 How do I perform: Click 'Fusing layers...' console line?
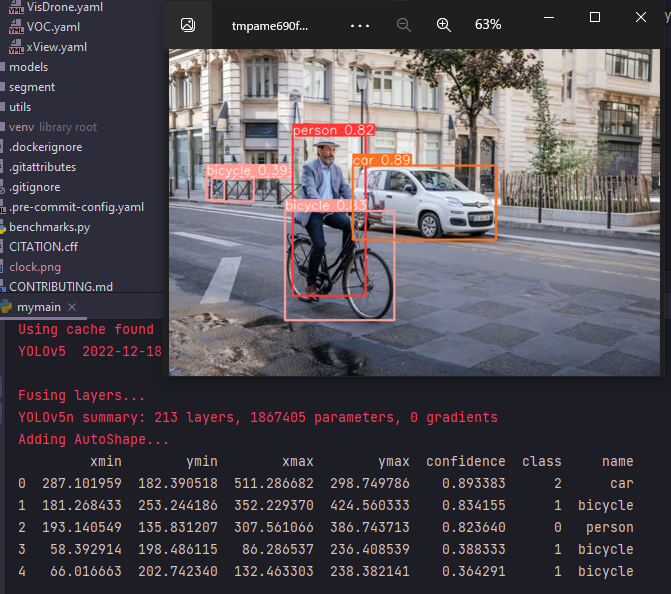coord(82,395)
